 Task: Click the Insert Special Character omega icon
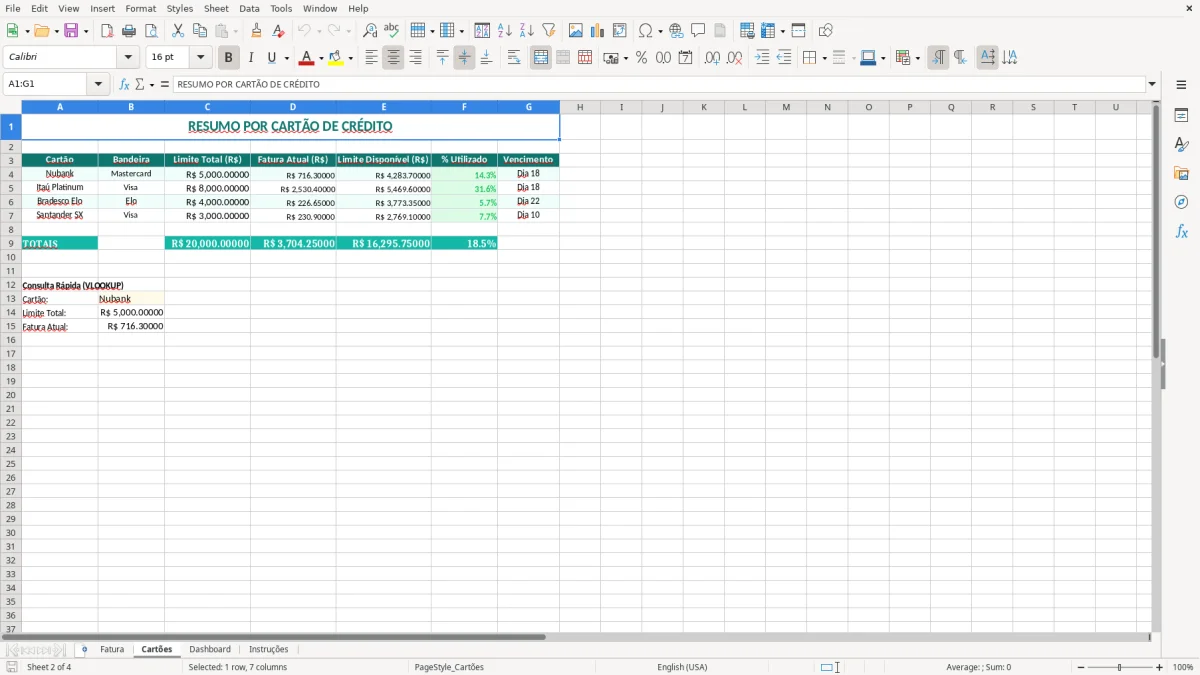[x=646, y=31]
